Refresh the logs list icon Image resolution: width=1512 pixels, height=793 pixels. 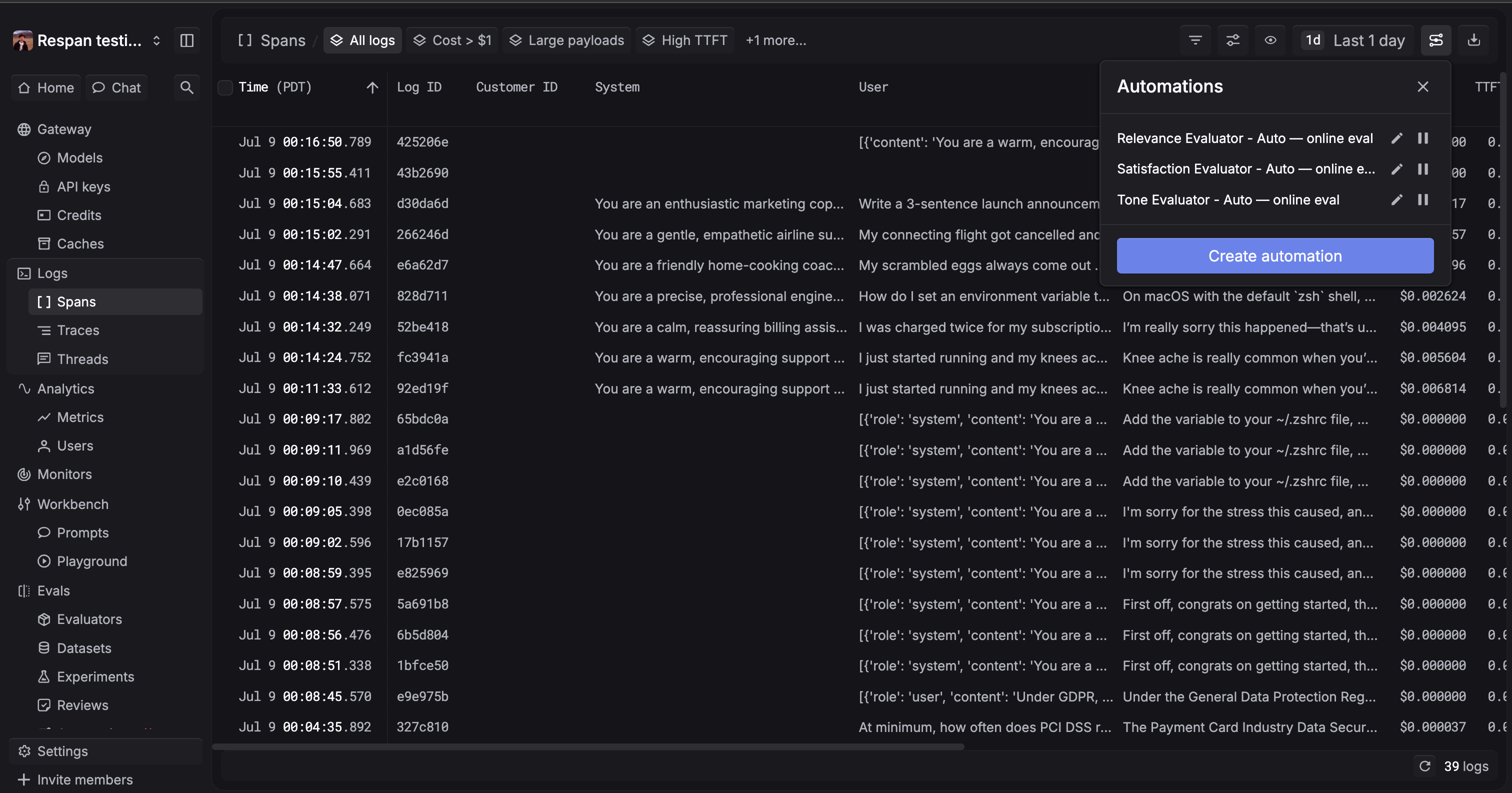1424,766
